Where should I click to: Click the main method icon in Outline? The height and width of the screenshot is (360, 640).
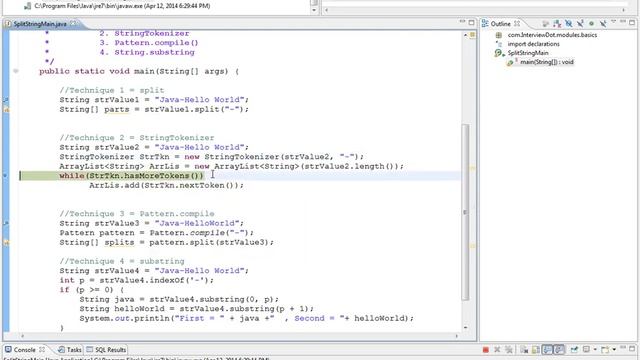(x=511, y=62)
